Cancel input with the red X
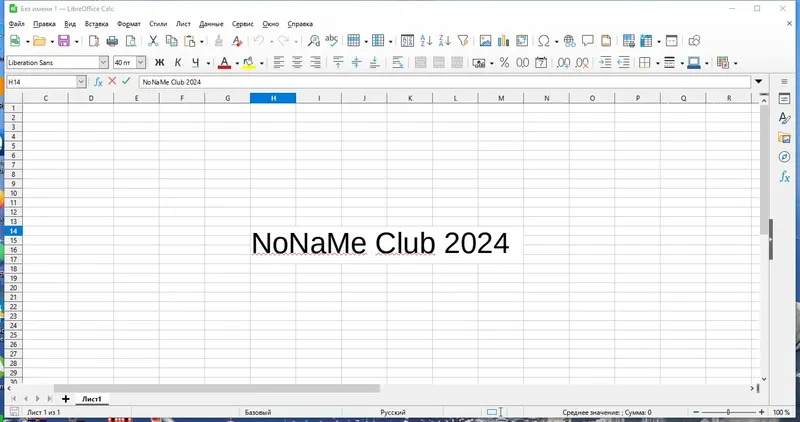800x422 pixels. [112, 81]
